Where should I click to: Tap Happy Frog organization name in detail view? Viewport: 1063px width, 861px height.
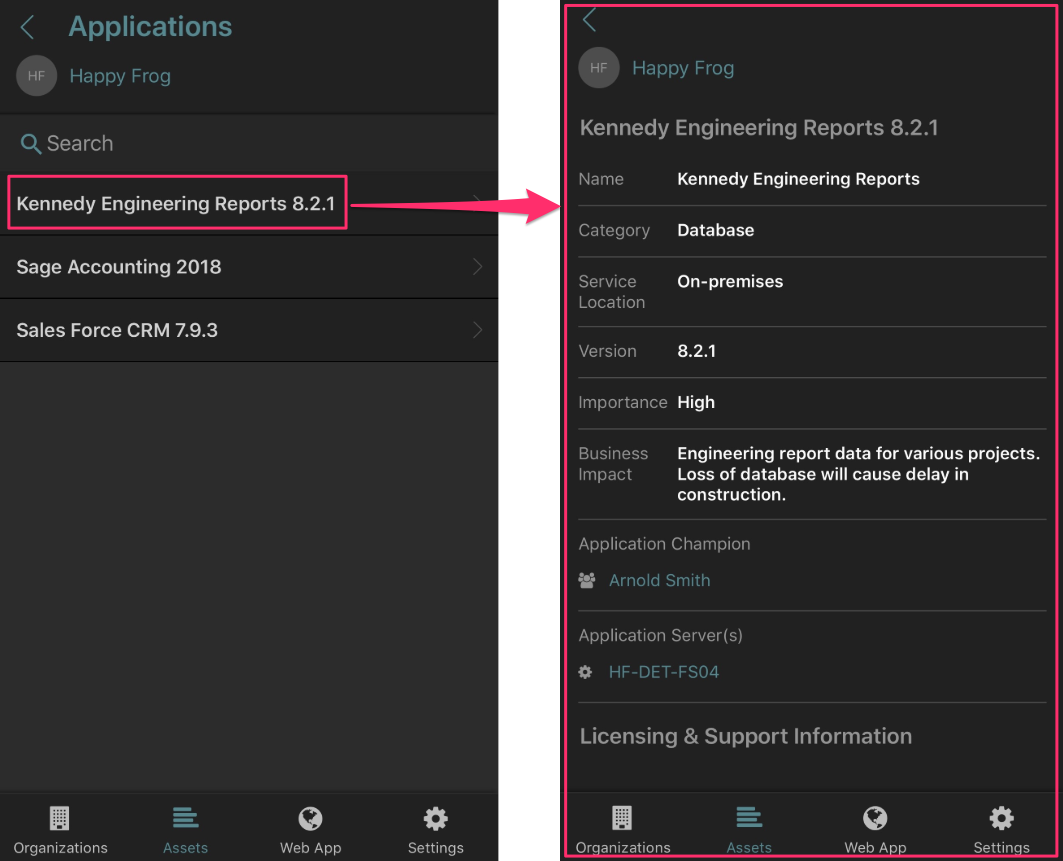[x=683, y=68]
